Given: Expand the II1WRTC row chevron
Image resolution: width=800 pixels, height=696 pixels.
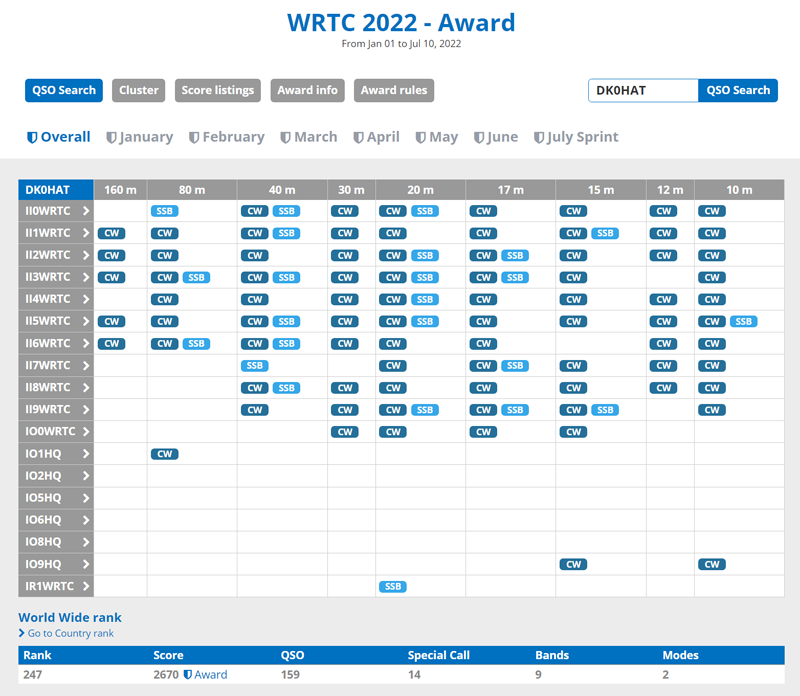Looking at the screenshot, I should click(86, 233).
